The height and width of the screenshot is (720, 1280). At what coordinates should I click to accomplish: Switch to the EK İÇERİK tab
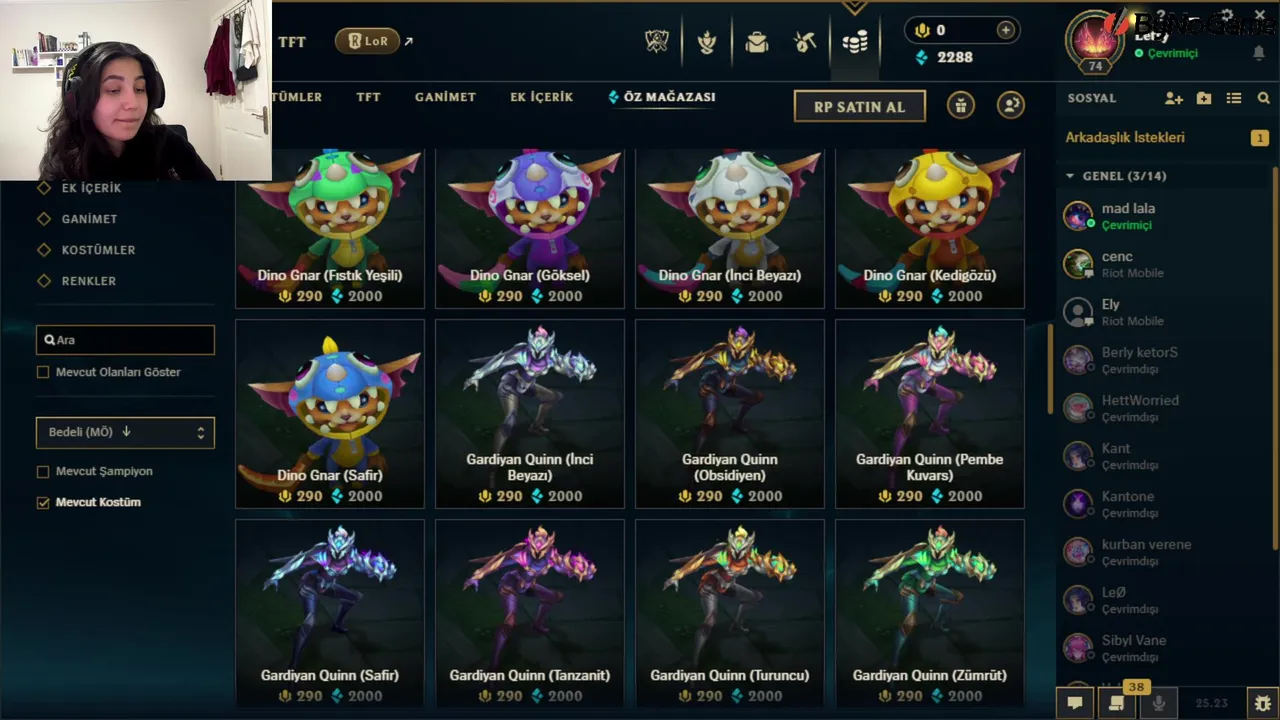pyautogui.click(x=541, y=97)
